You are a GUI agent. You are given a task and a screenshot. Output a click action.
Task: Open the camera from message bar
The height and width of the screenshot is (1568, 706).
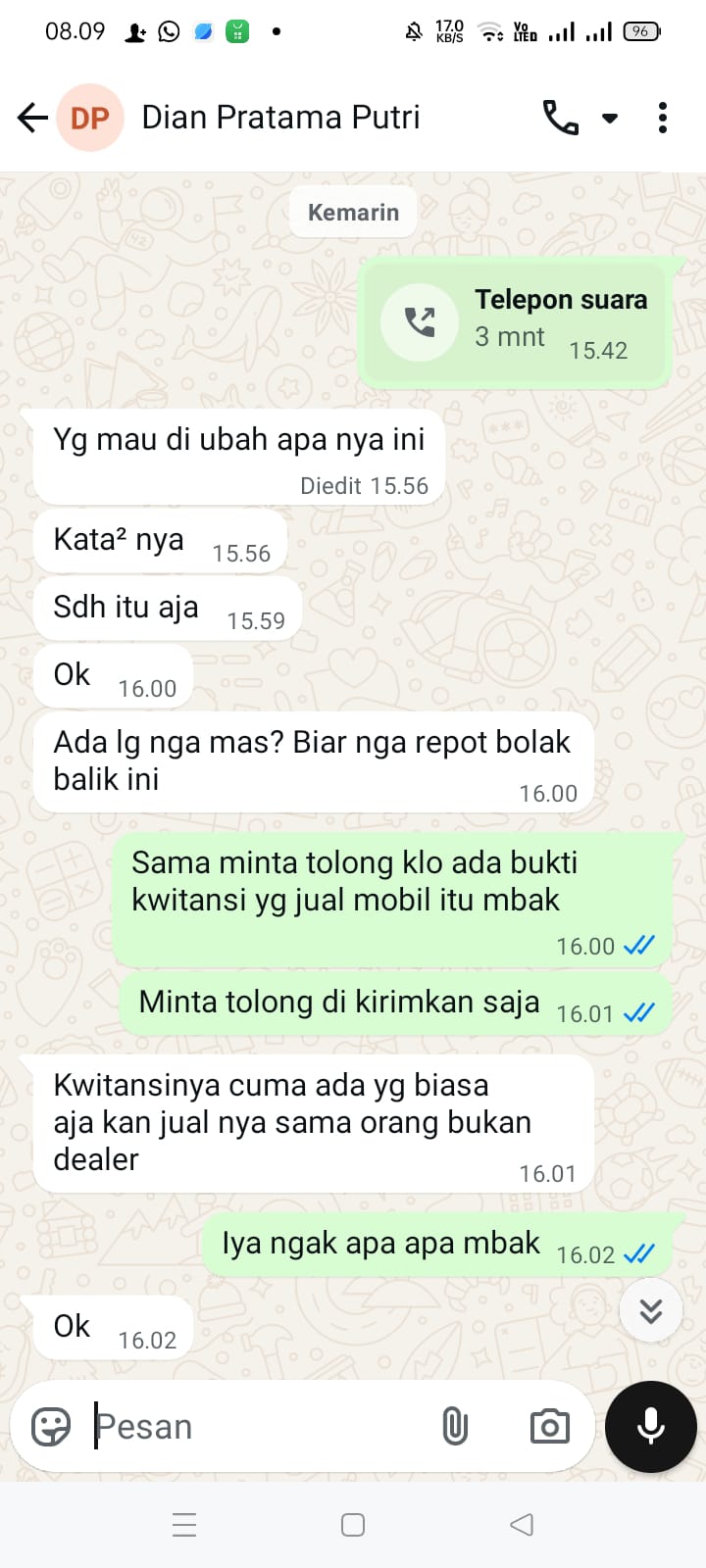550,1427
